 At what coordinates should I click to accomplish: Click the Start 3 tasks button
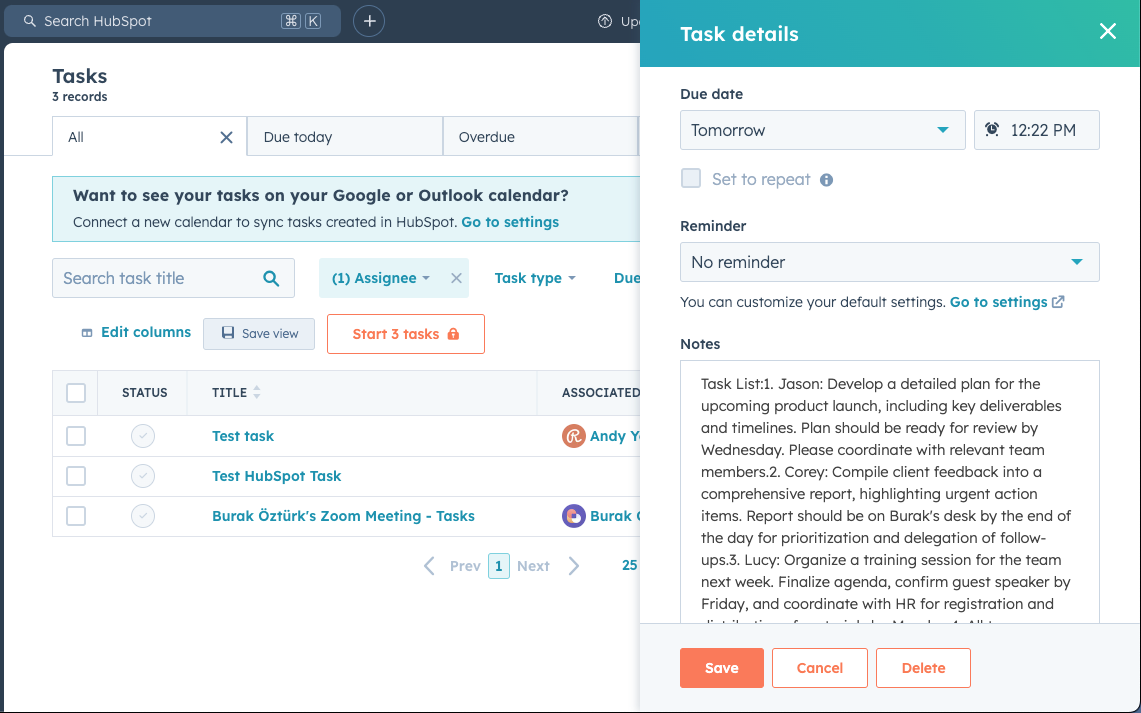click(x=406, y=334)
